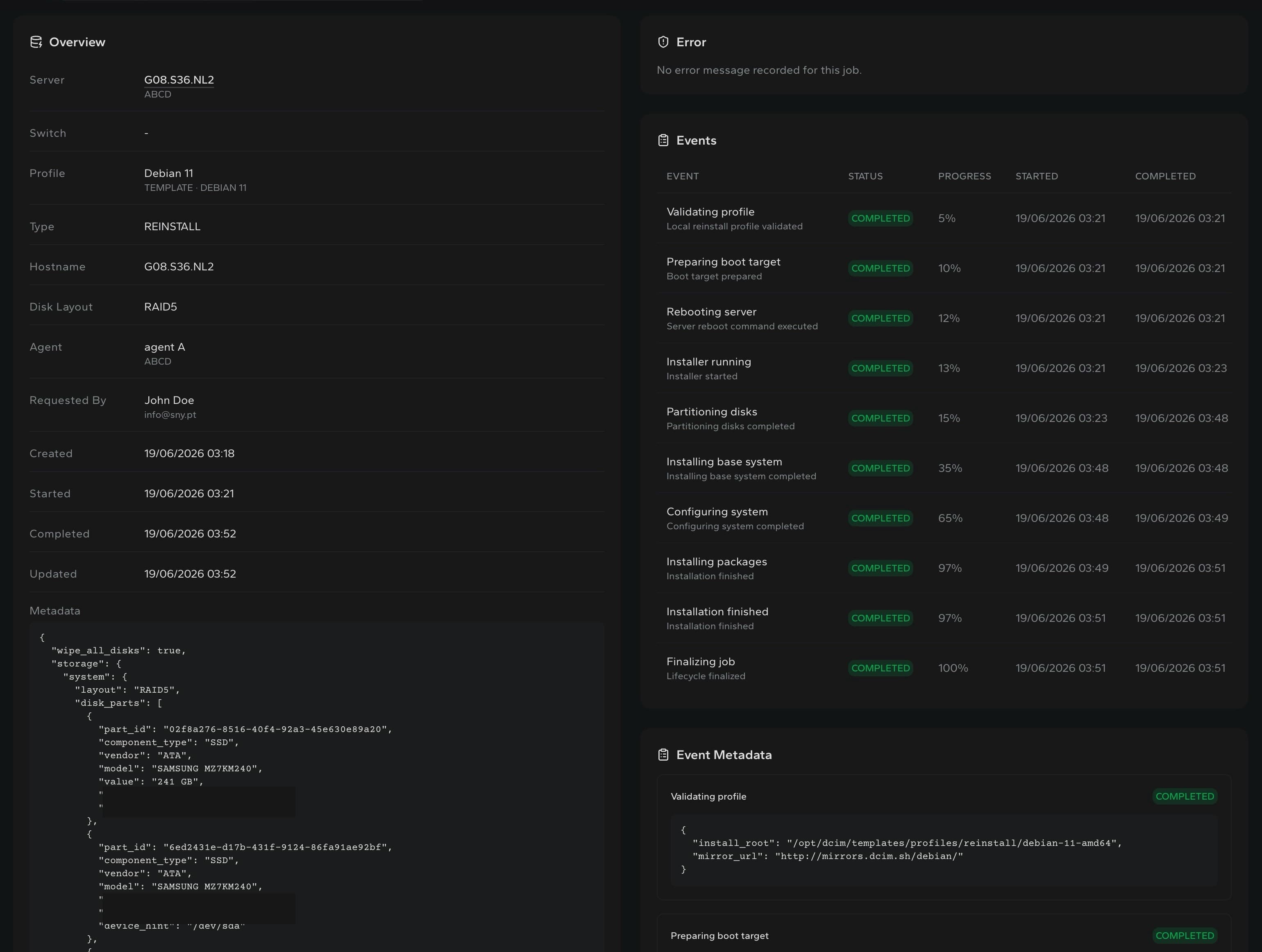1262x952 pixels.
Task: Click the Overview database icon
Action: click(36, 42)
